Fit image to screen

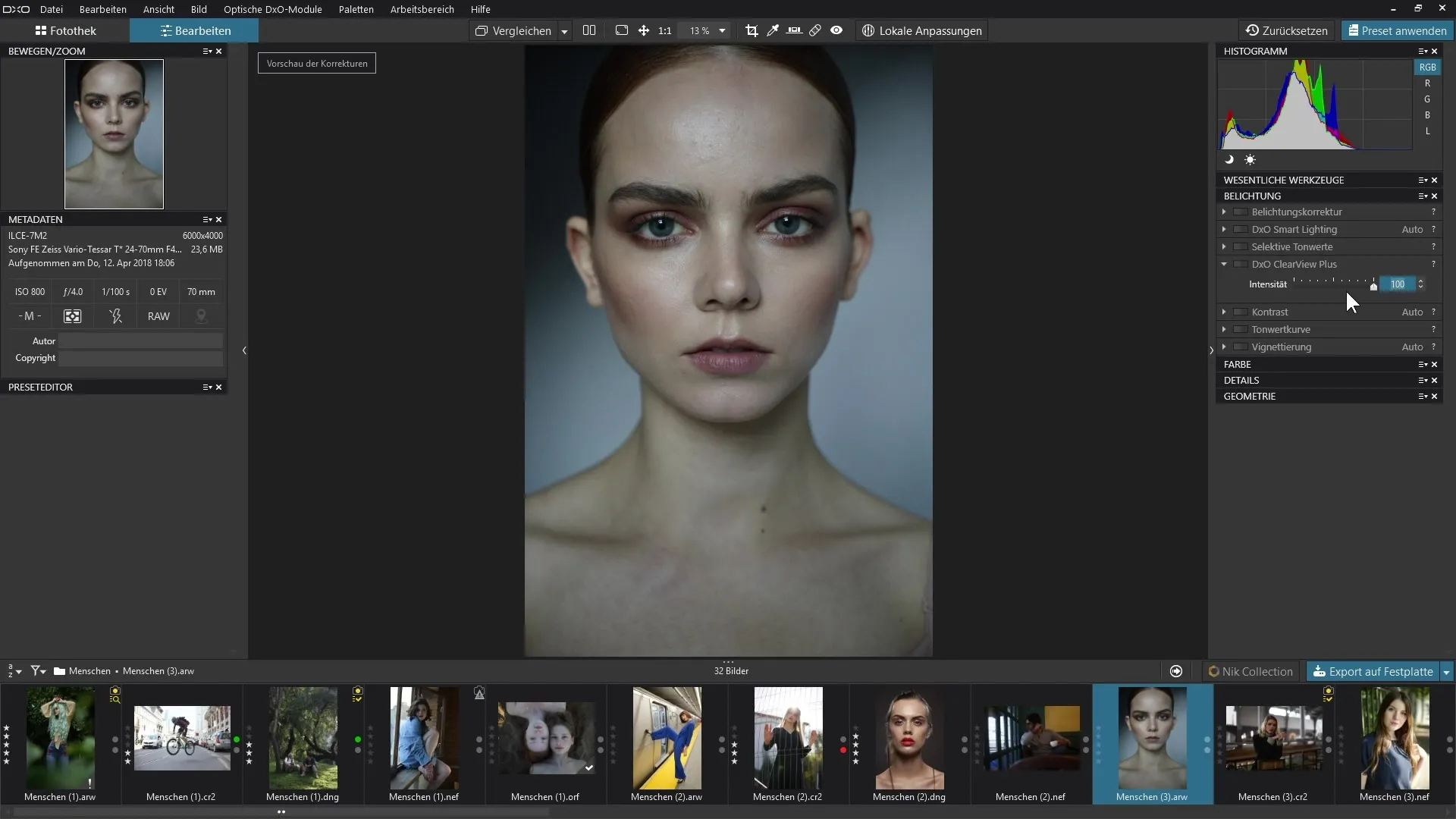pyautogui.click(x=622, y=30)
